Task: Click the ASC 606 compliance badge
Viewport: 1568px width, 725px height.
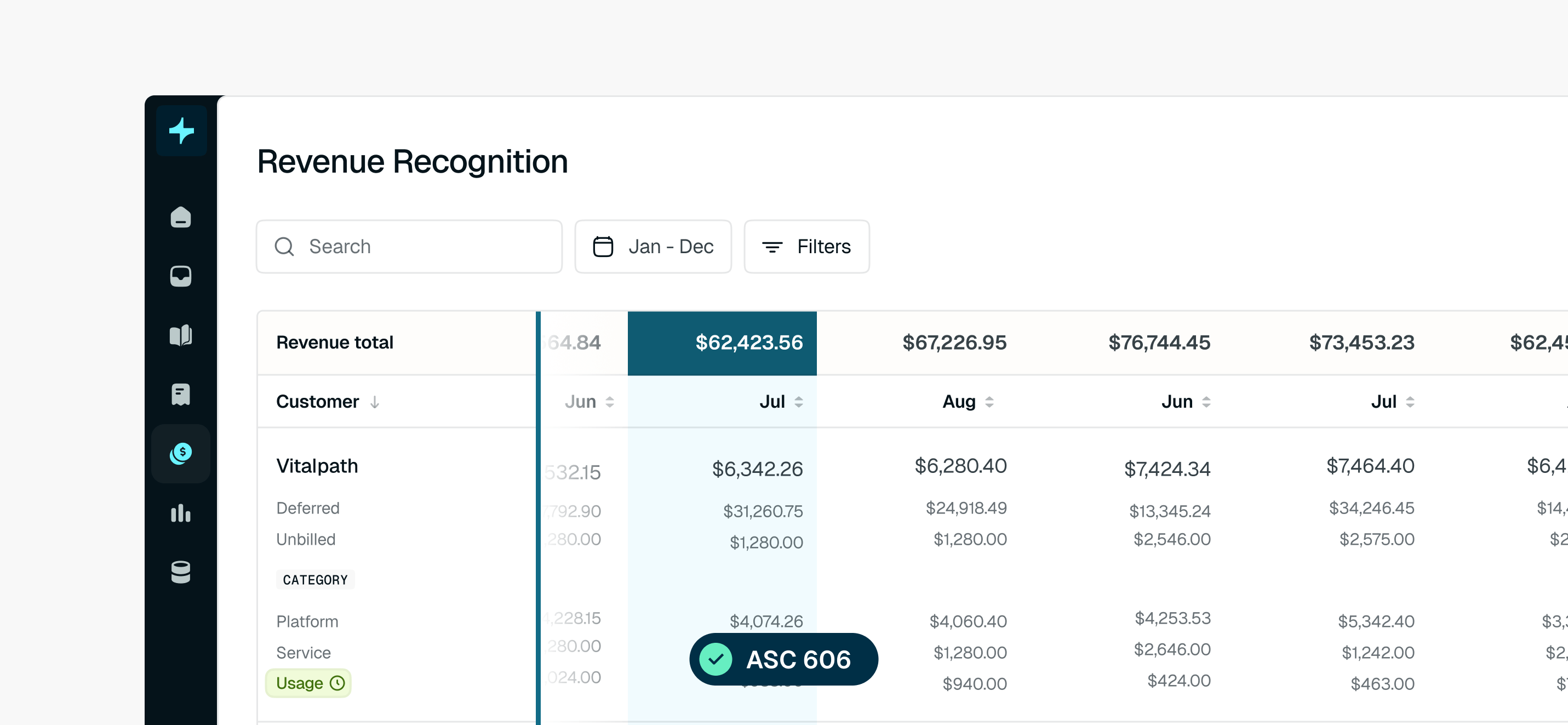Action: [783, 659]
